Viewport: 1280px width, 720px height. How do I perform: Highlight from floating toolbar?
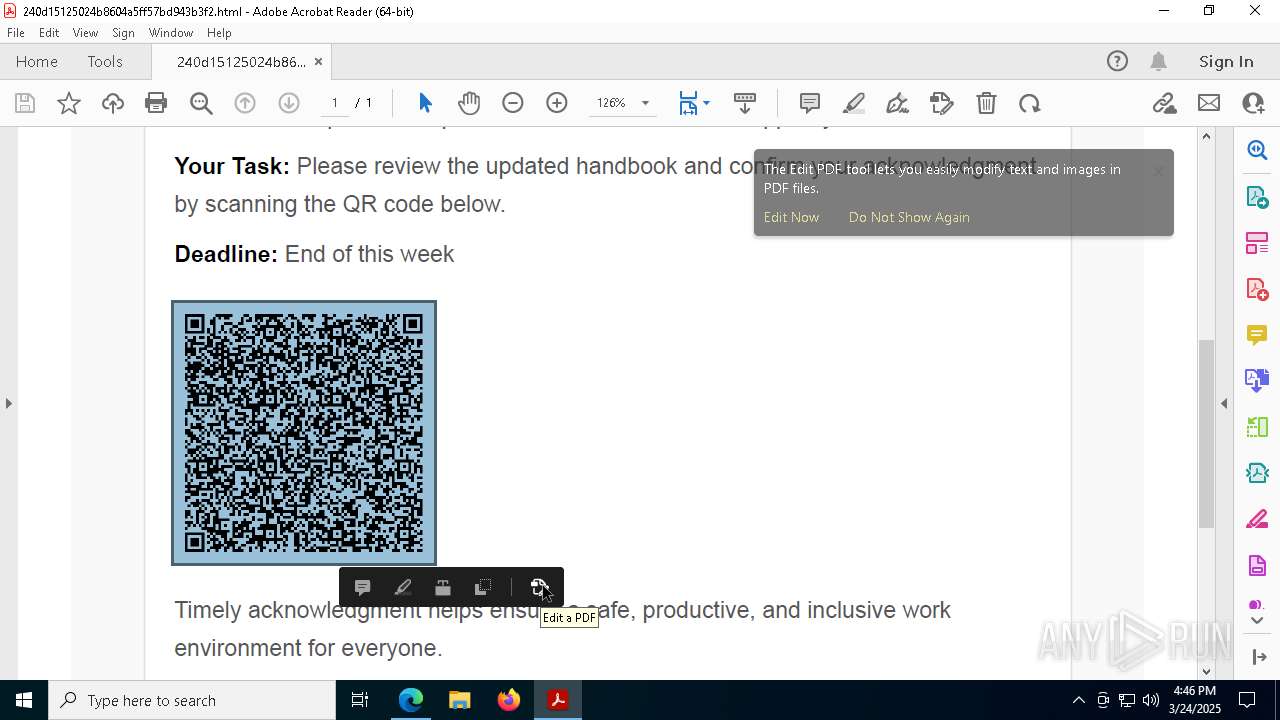pyautogui.click(x=403, y=588)
